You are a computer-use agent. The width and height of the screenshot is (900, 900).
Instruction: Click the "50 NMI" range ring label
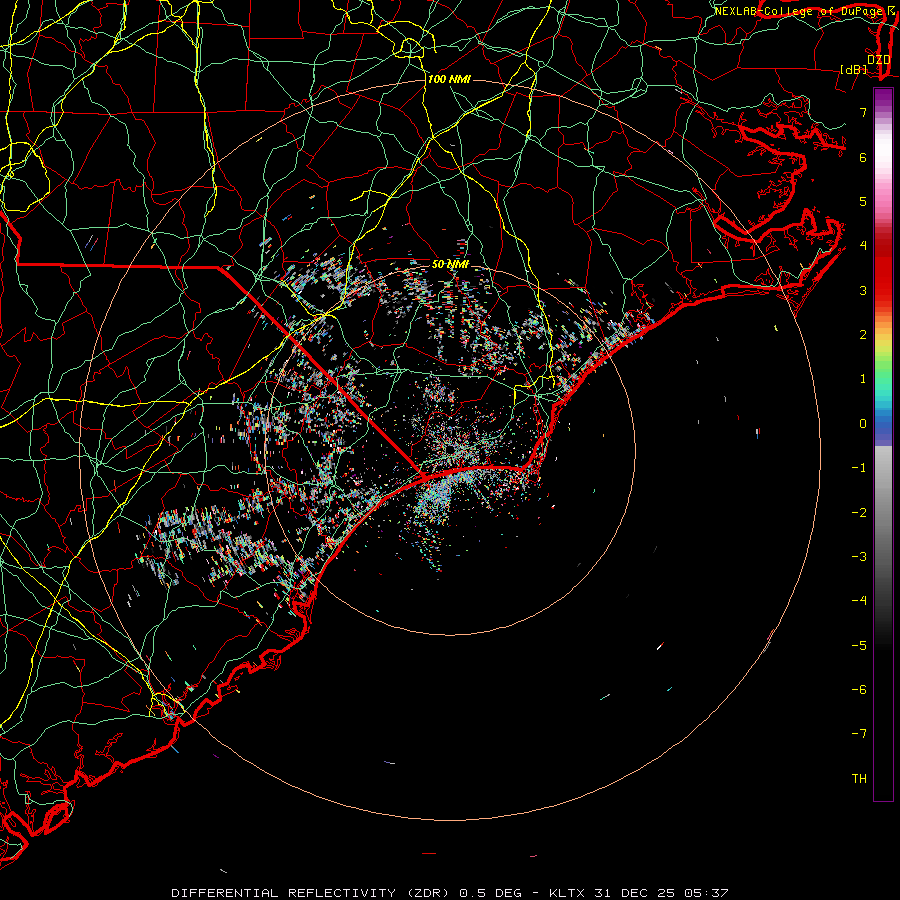point(450,264)
